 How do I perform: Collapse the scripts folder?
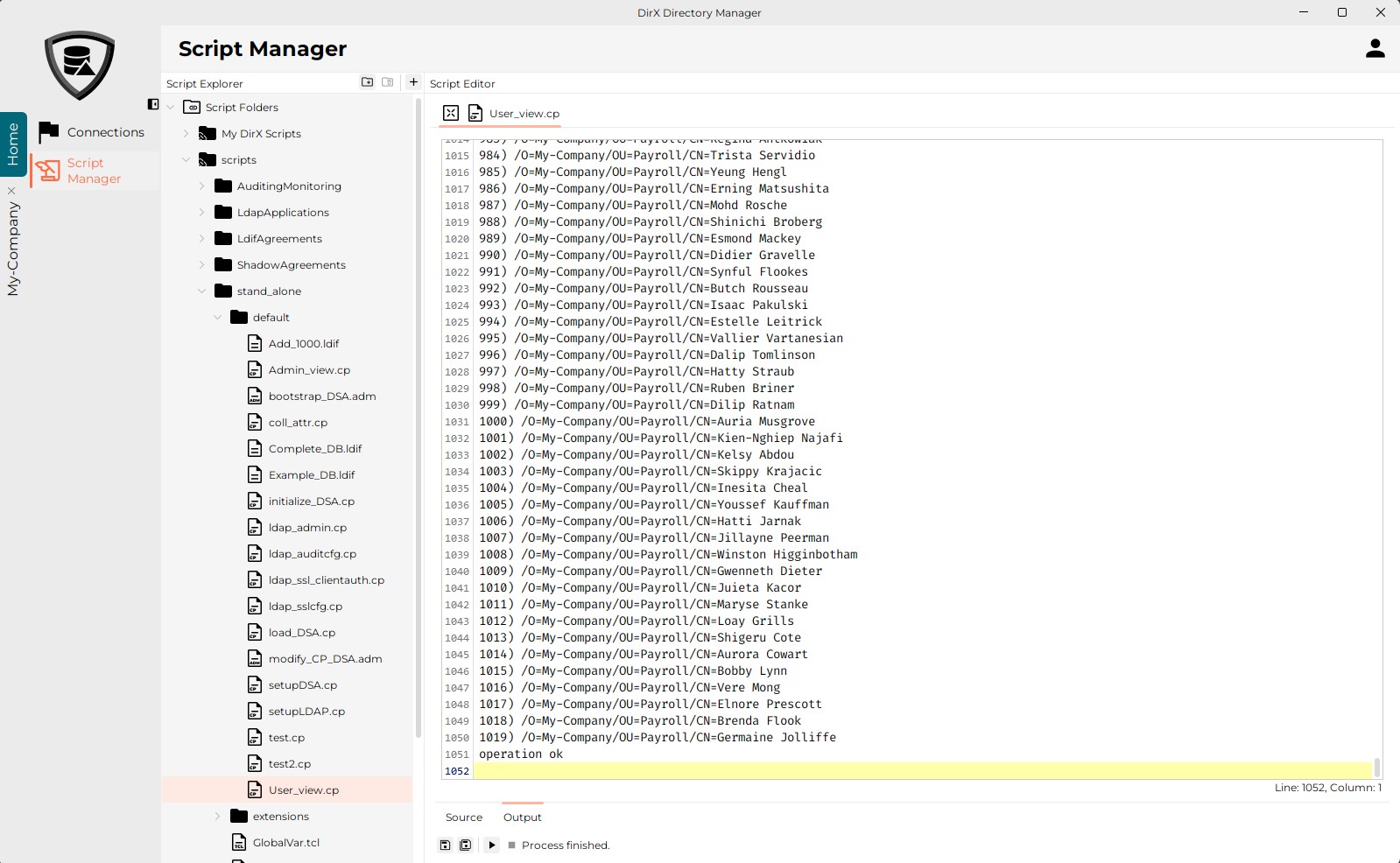[x=186, y=160]
